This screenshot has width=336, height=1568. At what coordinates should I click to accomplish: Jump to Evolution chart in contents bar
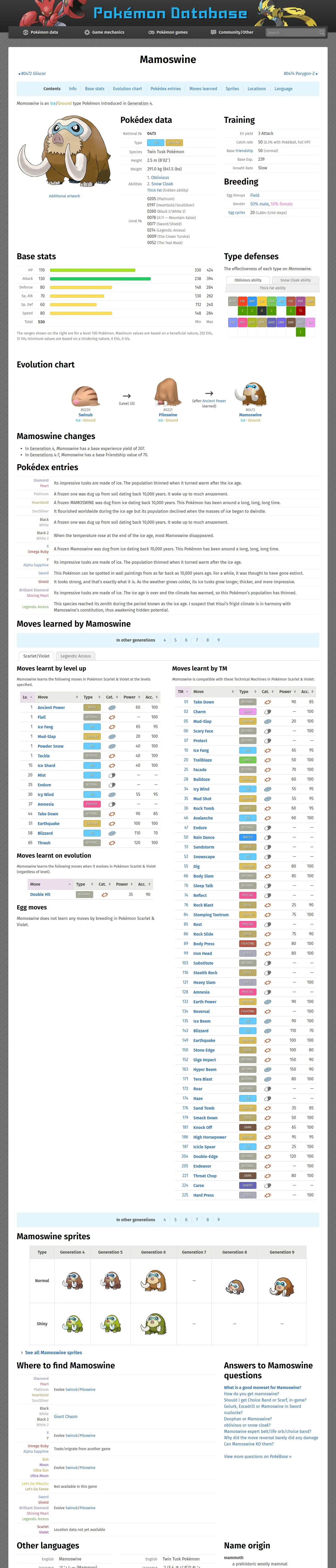click(127, 89)
